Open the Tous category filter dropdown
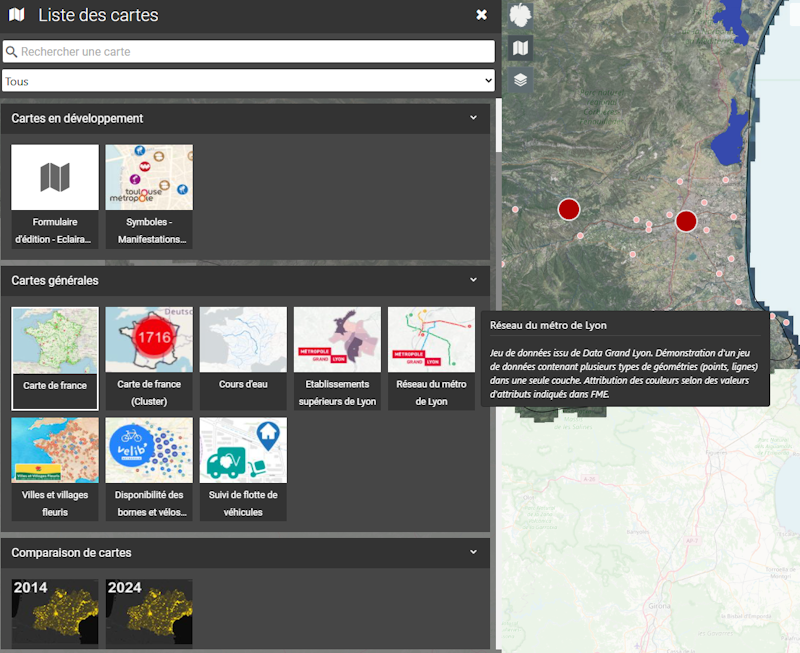 point(248,81)
